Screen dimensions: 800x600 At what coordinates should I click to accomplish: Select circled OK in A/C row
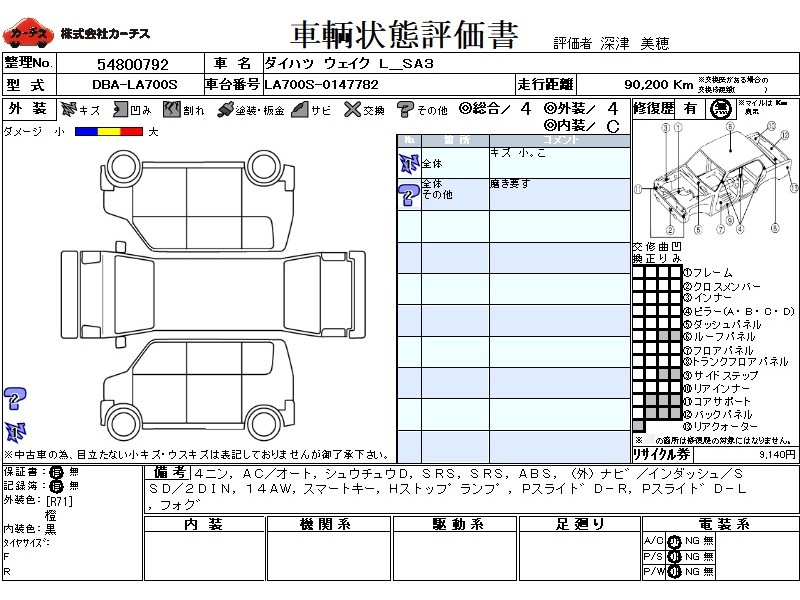pyautogui.click(x=674, y=541)
